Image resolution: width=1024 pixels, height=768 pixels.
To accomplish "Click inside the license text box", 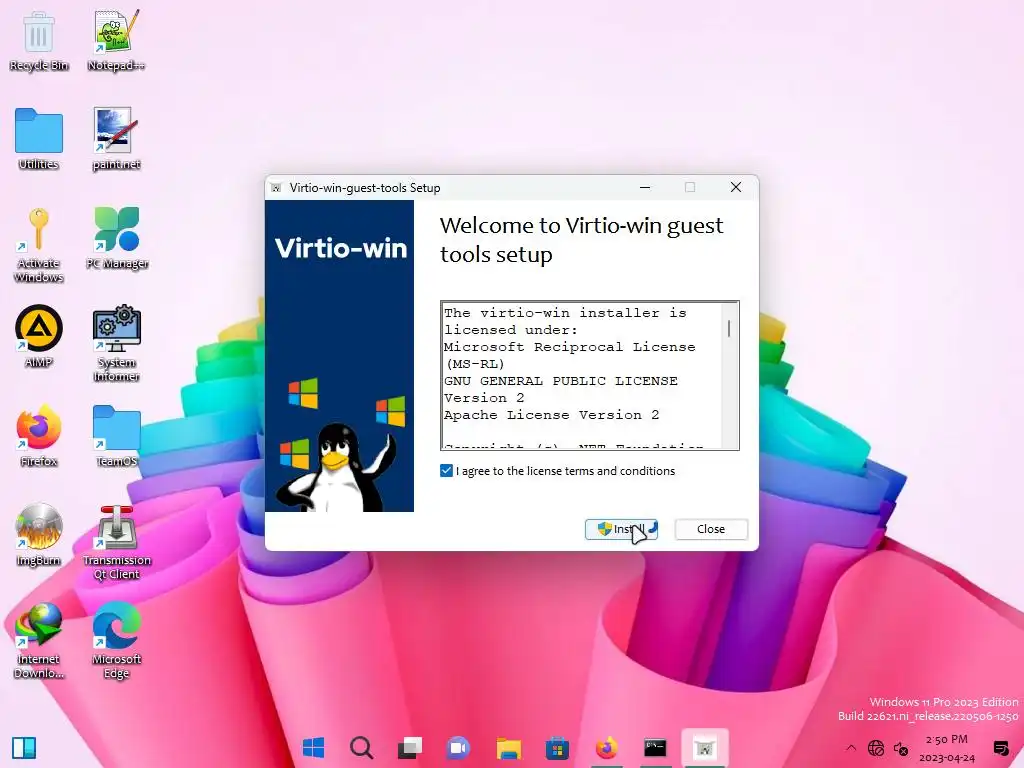I will point(583,376).
